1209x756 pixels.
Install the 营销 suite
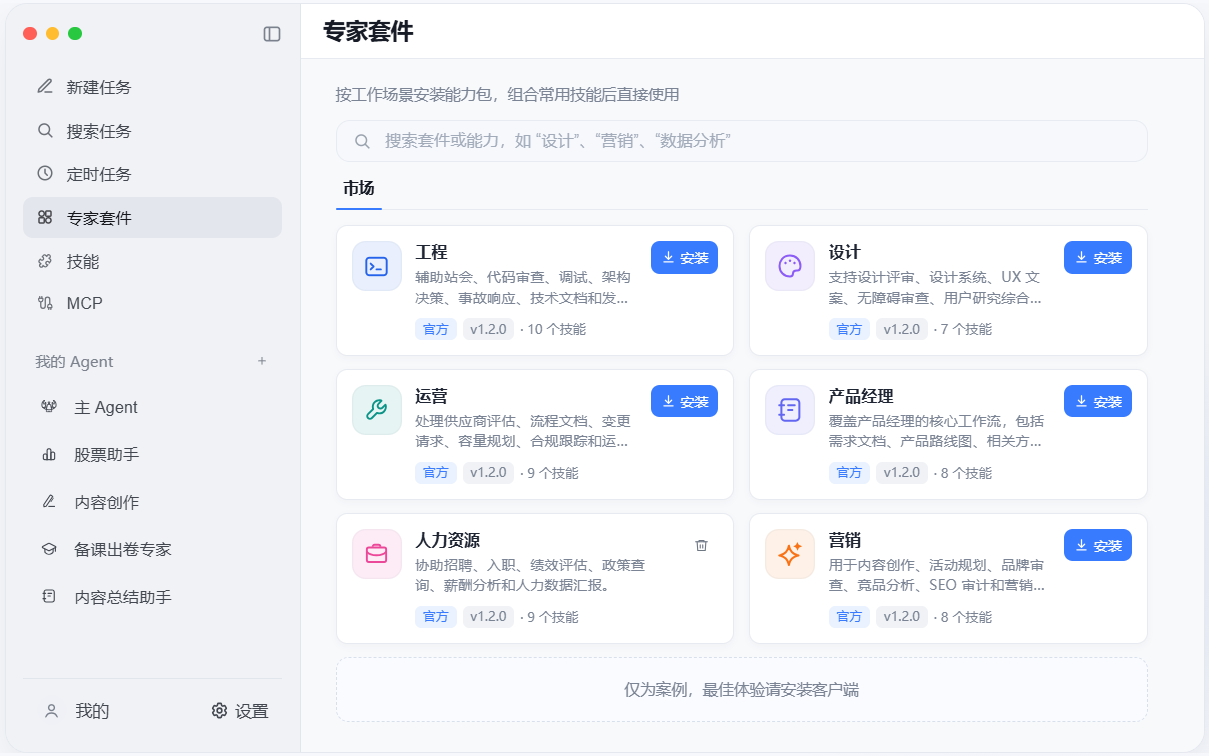click(1098, 545)
